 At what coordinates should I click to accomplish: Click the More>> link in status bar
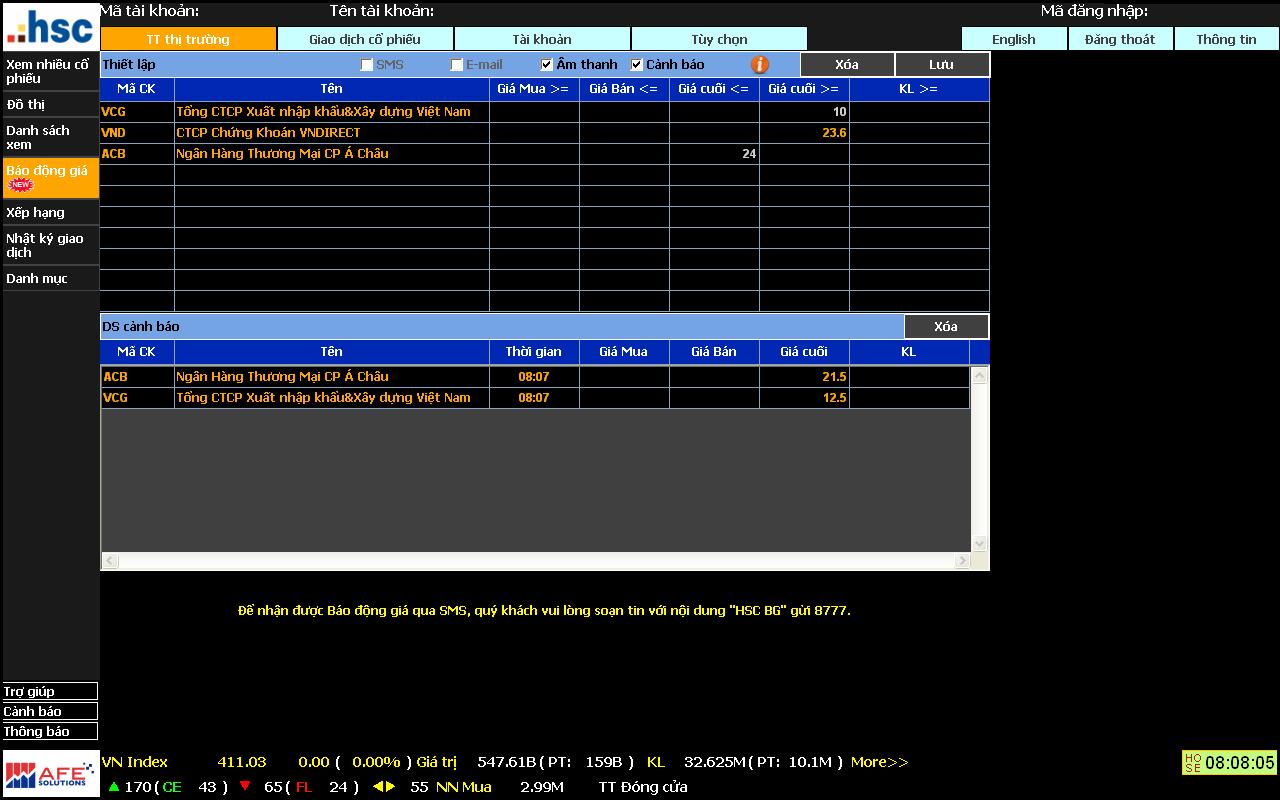point(880,762)
